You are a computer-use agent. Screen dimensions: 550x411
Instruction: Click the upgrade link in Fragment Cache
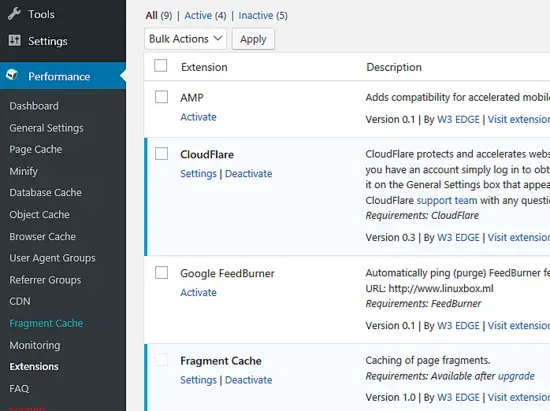tap(516, 376)
